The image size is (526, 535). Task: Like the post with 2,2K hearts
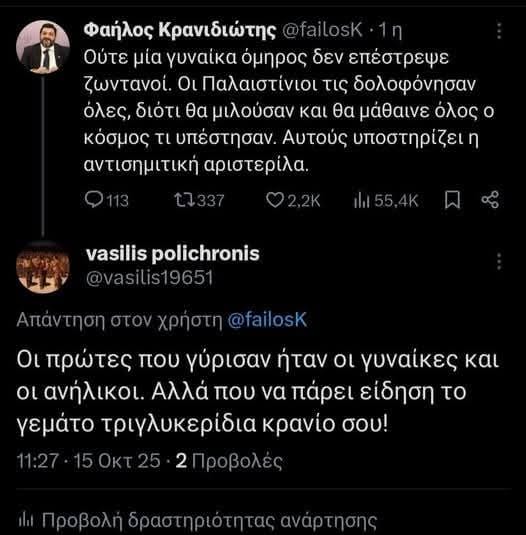pyautogui.click(x=275, y=200)
